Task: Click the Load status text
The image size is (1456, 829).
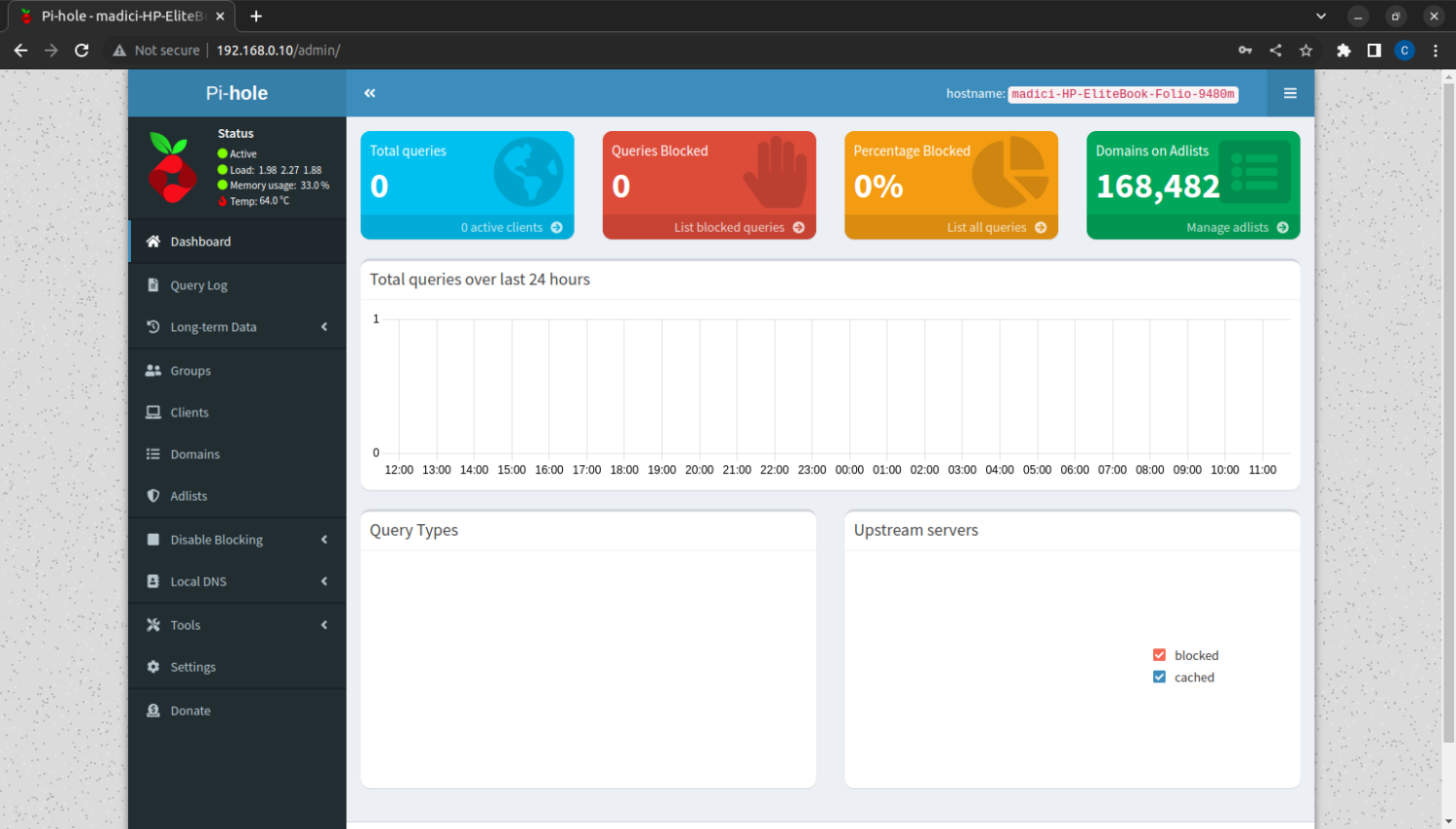Action: tap(276, 170)
